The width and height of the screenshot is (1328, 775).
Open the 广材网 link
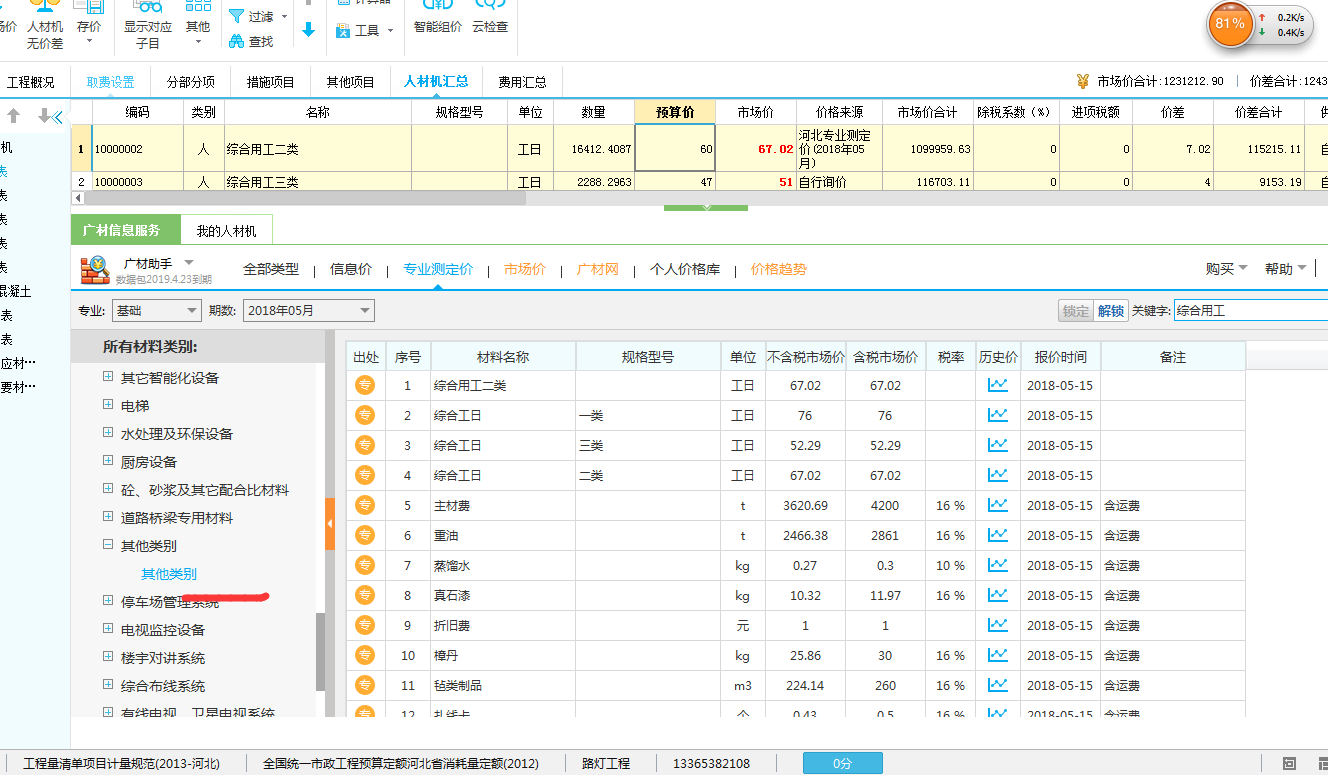click(x=598, y=269)
